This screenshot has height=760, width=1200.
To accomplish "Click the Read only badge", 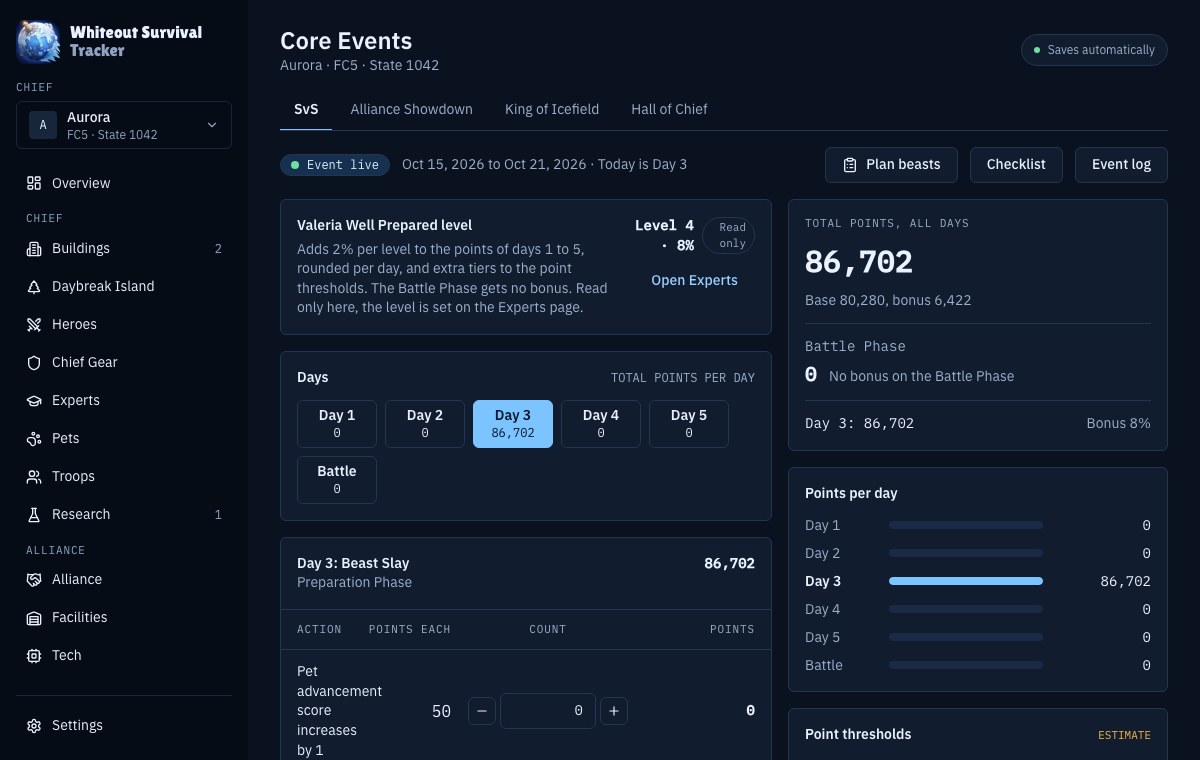I will point(729,236).
